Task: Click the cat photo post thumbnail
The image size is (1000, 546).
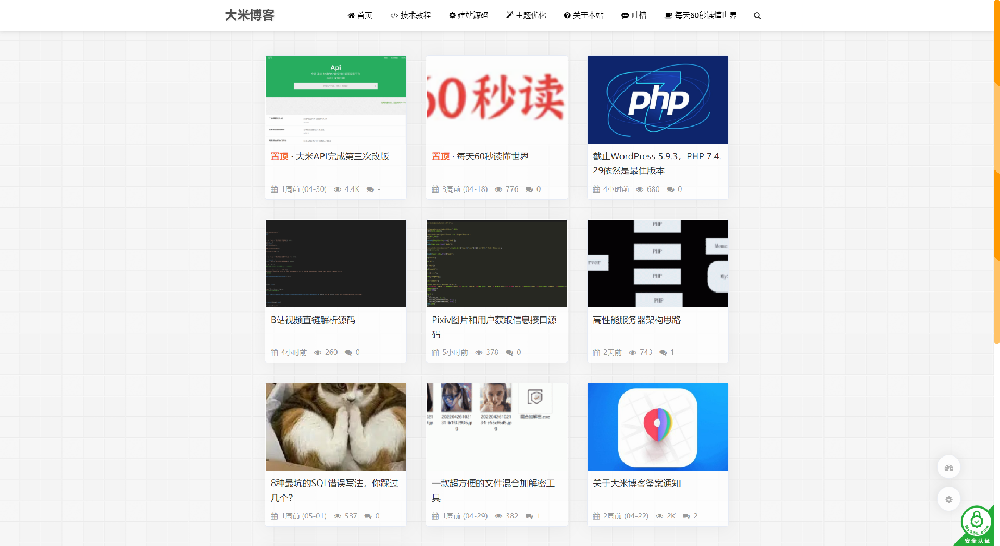Action: tap(336, 427)
